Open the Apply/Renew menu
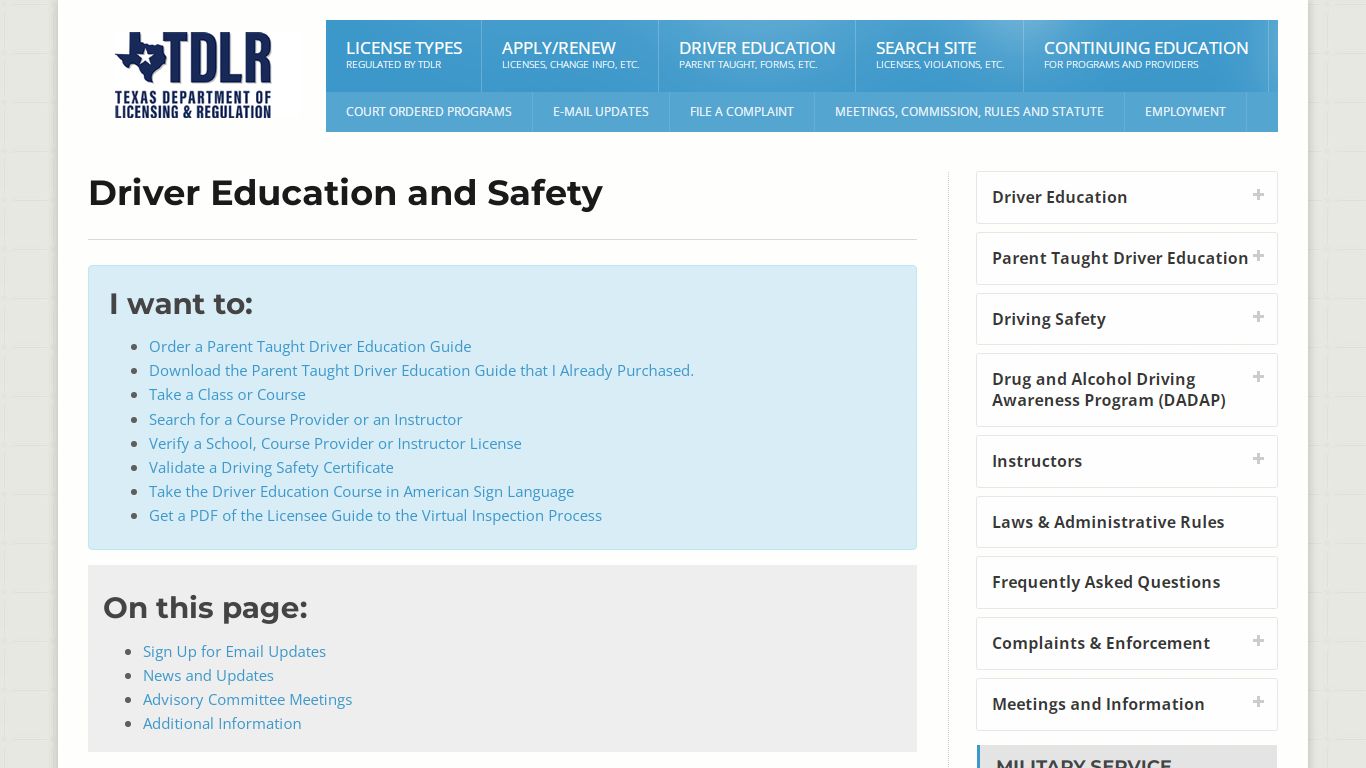This screenshot has height=768, width=1366. (570, 56)
